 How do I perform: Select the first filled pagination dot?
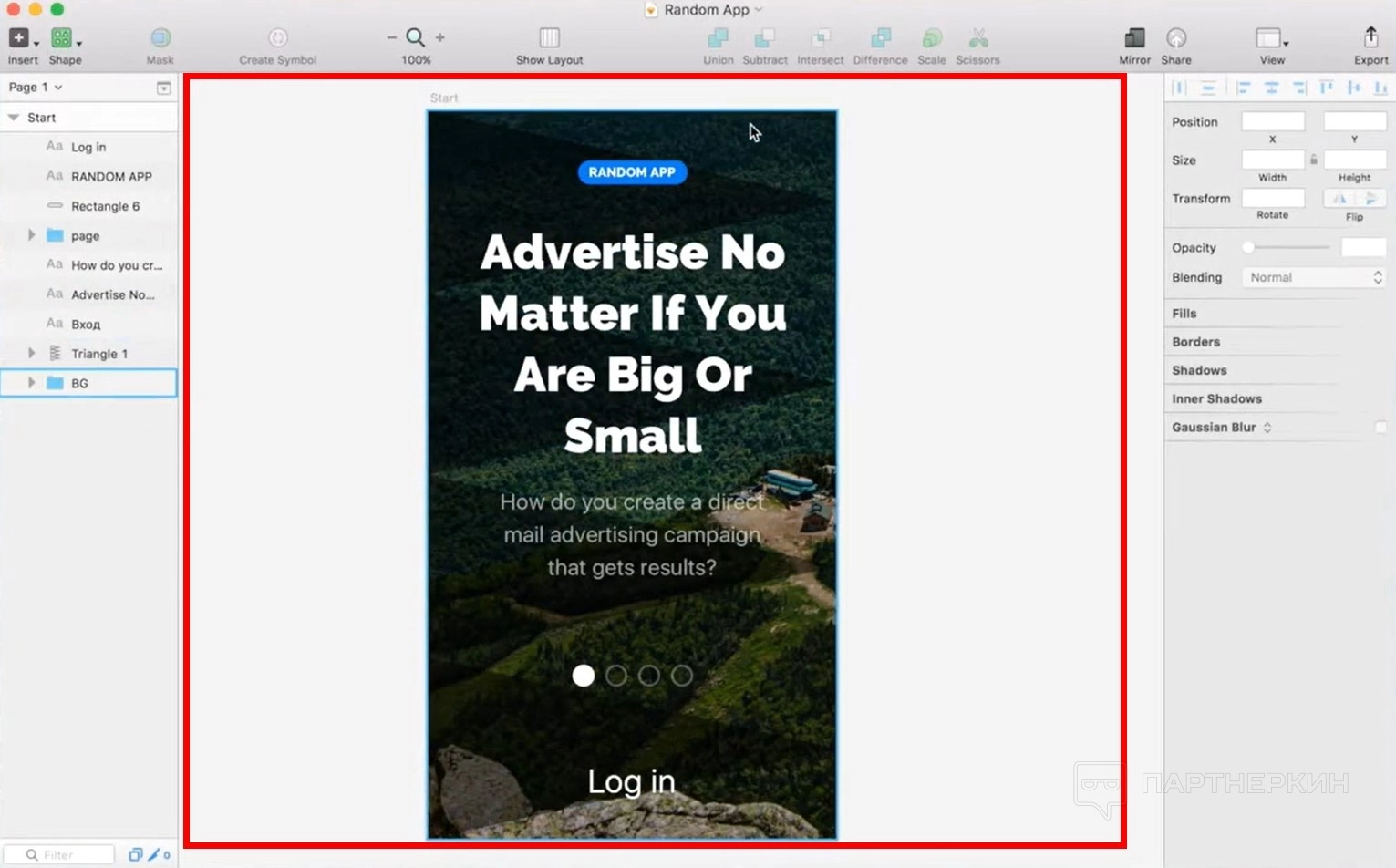click(584, 676)
